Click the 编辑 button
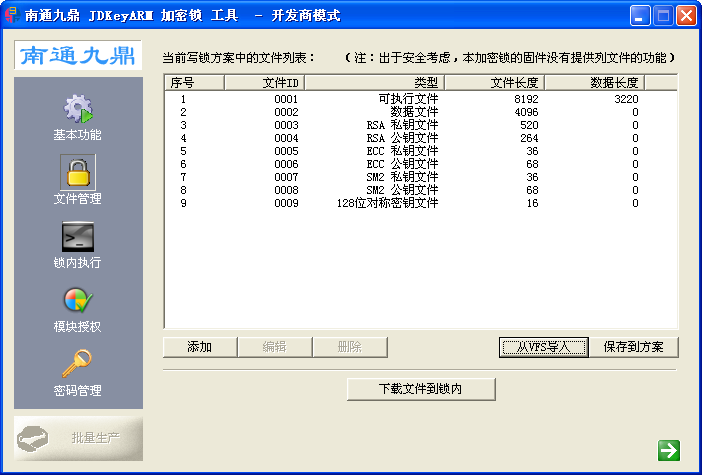 274,347
